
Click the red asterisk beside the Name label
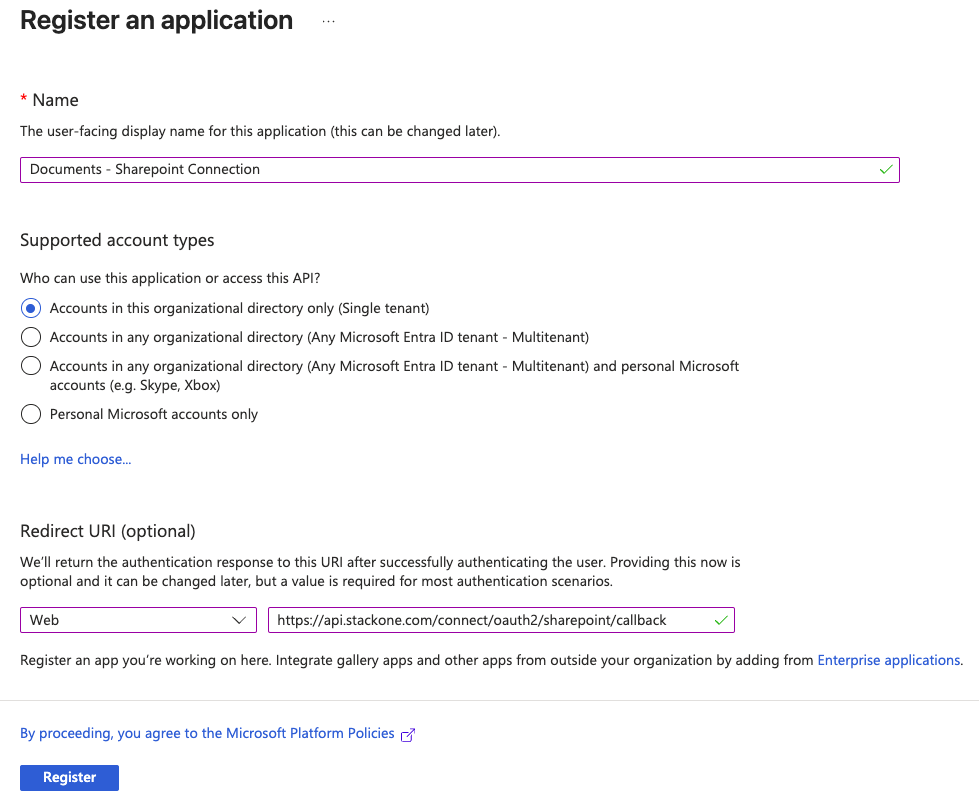tap(22, 99)
